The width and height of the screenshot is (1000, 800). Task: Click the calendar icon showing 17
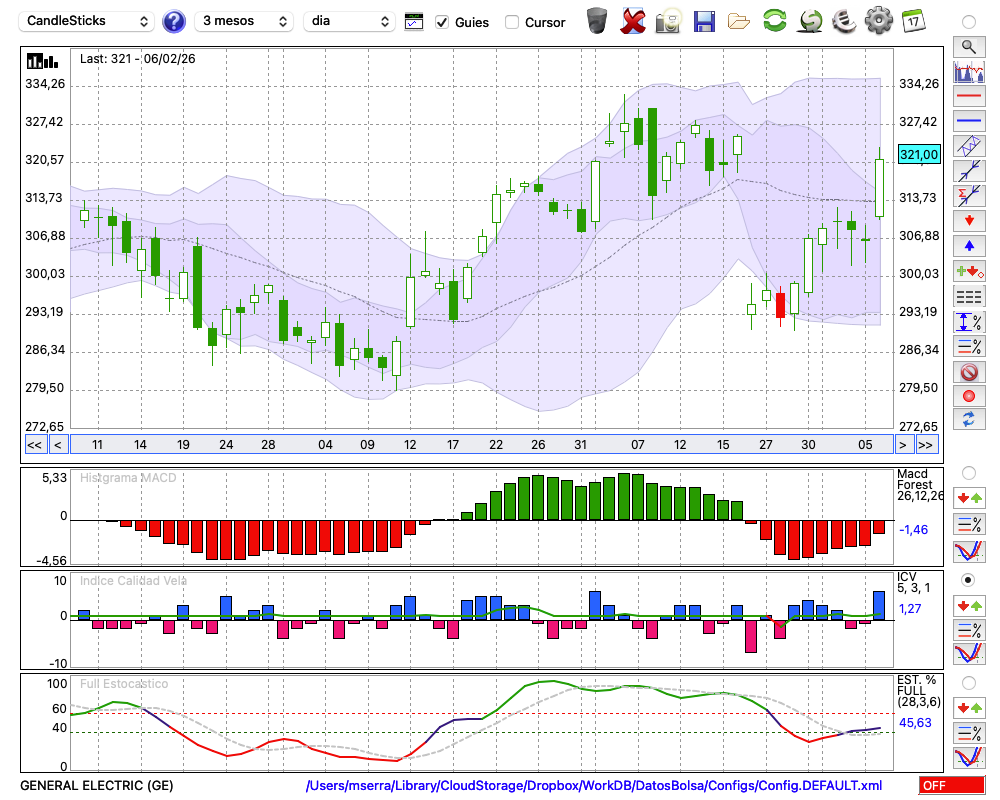913,21
